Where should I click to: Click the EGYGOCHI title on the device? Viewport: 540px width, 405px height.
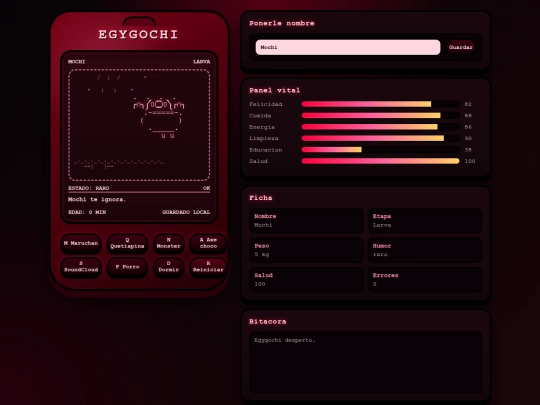[138, 34]
